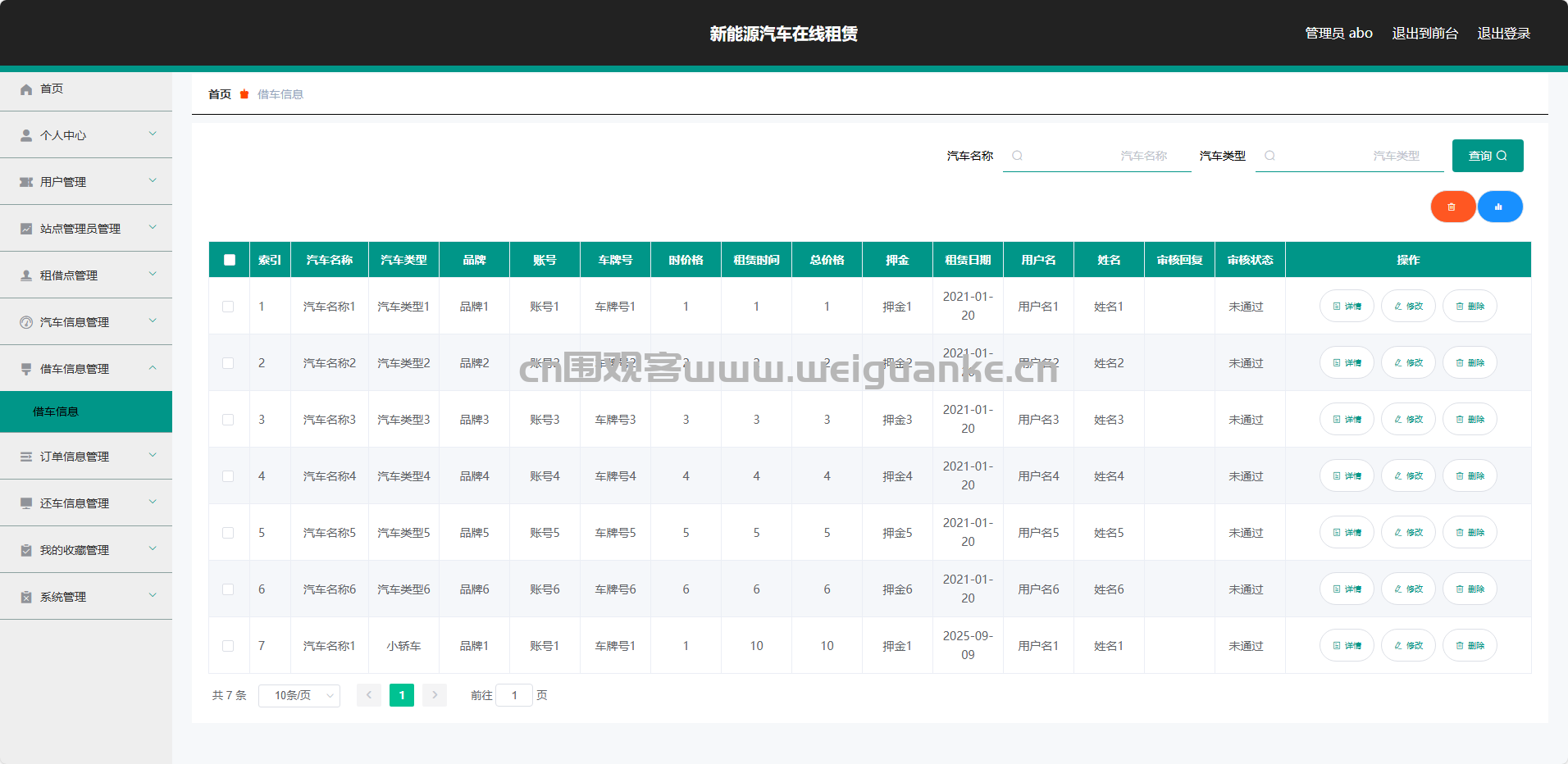Click the 查询 search button
Image resolution: width=1568 pixels, height=764 pixels.
1488,156
